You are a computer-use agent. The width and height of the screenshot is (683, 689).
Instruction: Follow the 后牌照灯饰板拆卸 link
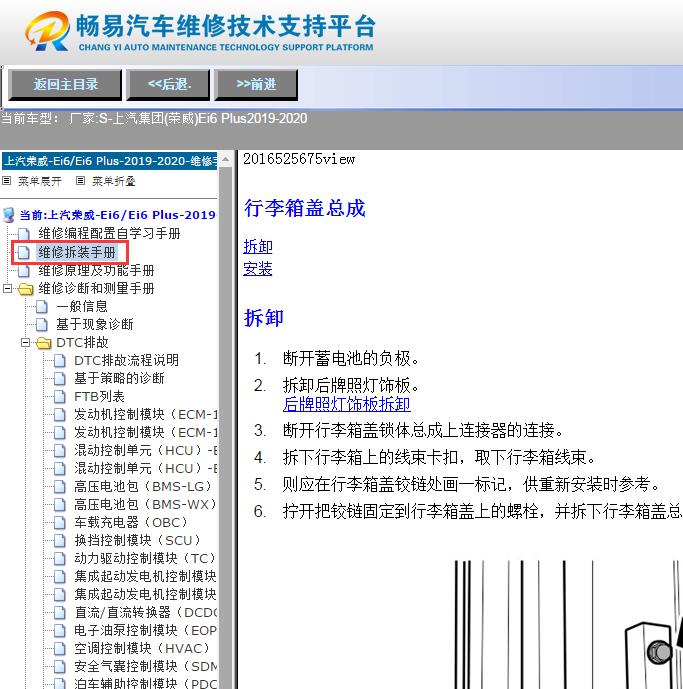tap(347, 404)
